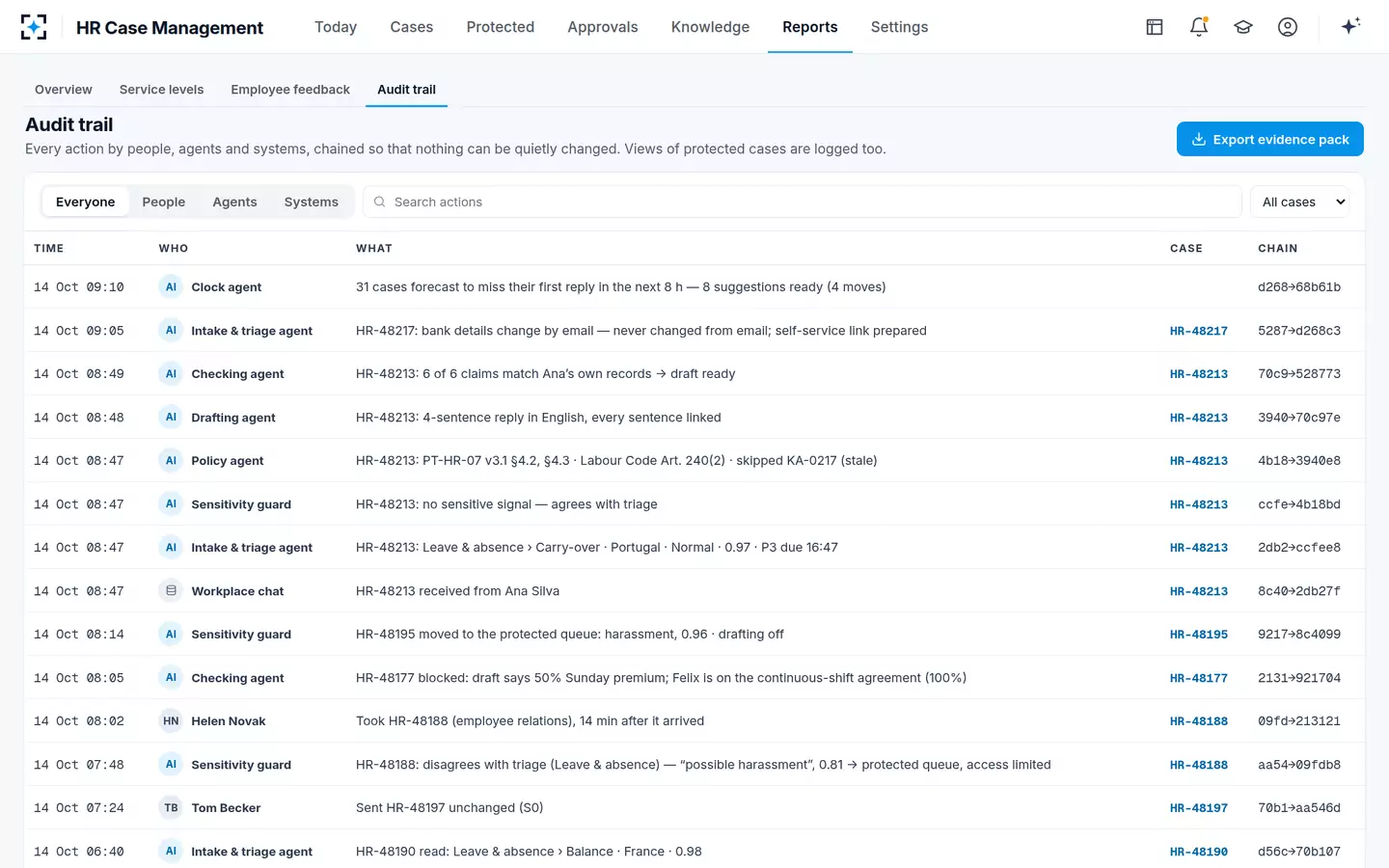Screen dimensions: 1389x868
Task: Click the AI avatar on the 07:48 Sensitivity guard row
Action: coord(171,764)
